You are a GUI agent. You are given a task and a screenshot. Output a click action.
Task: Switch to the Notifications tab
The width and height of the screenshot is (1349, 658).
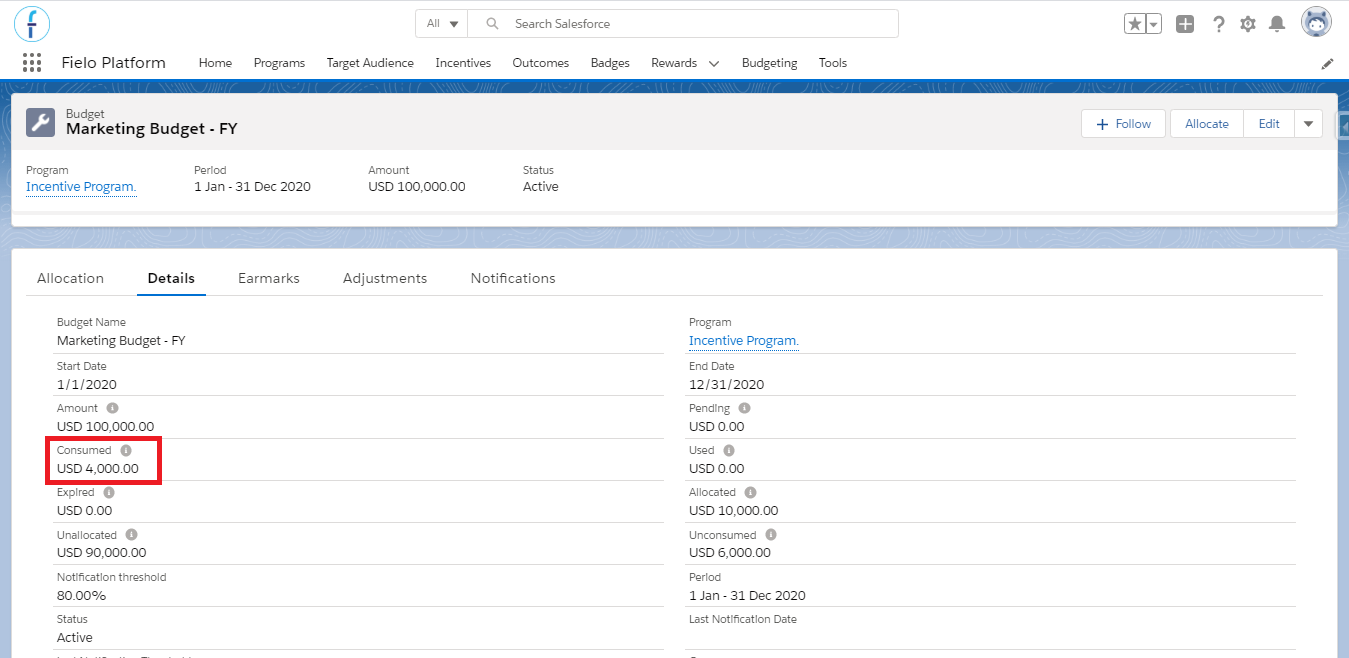click(513, 278)
